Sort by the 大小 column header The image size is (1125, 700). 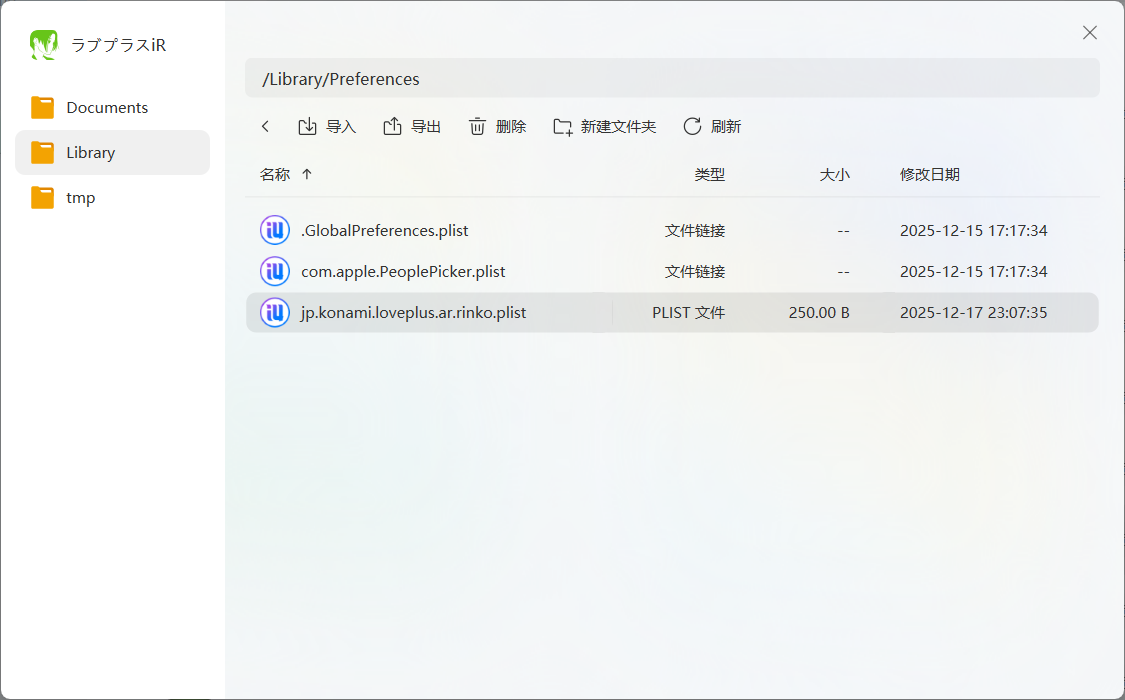pyautogui.click(x=834, y=174)
